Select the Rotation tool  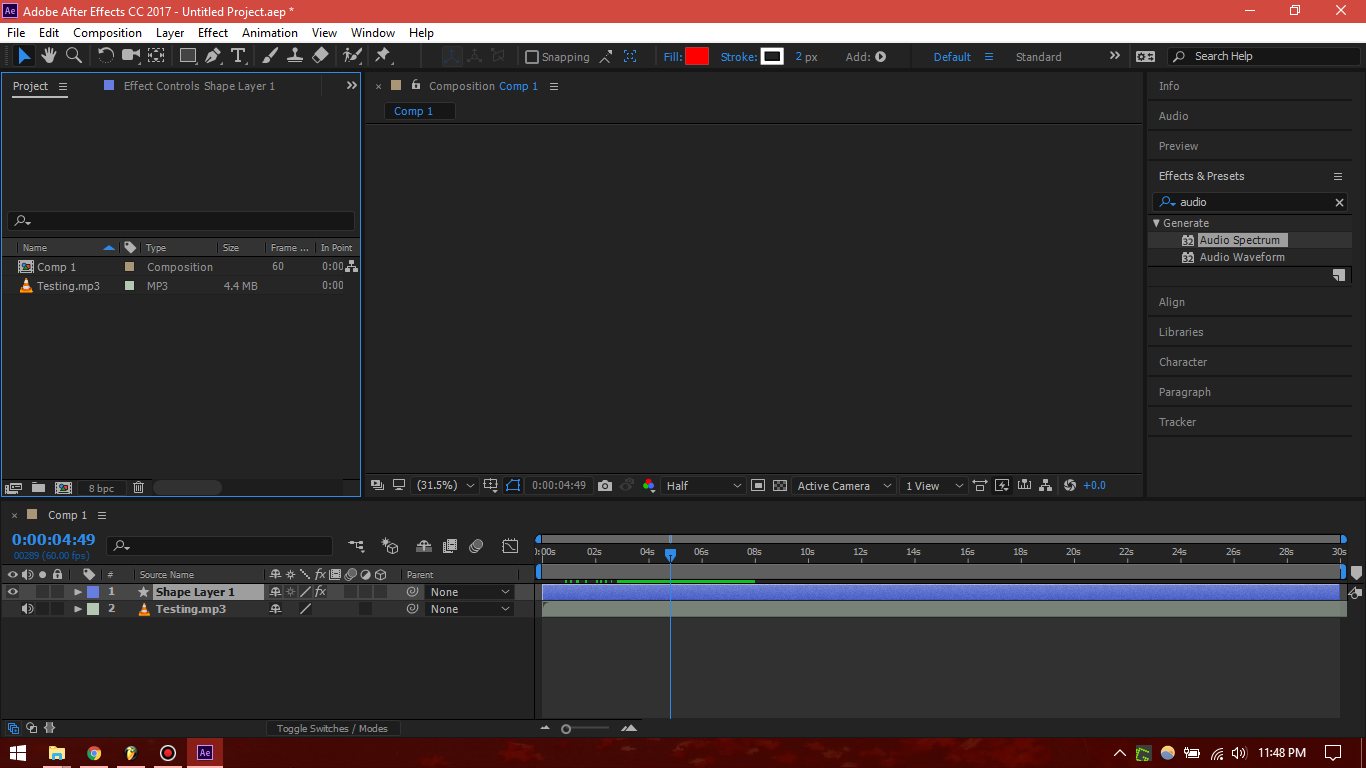point(105,56)
